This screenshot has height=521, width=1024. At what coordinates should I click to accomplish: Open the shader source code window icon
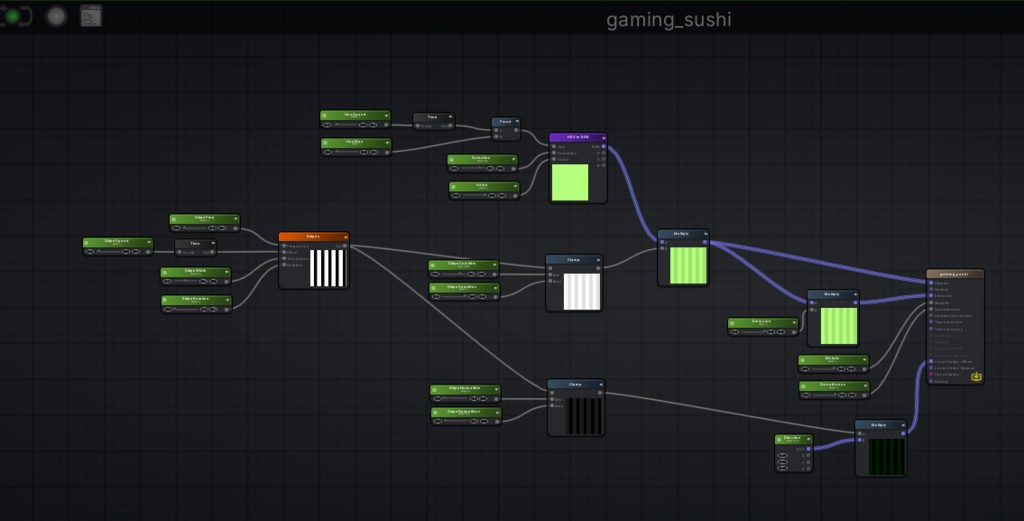(x=91, y=16)
